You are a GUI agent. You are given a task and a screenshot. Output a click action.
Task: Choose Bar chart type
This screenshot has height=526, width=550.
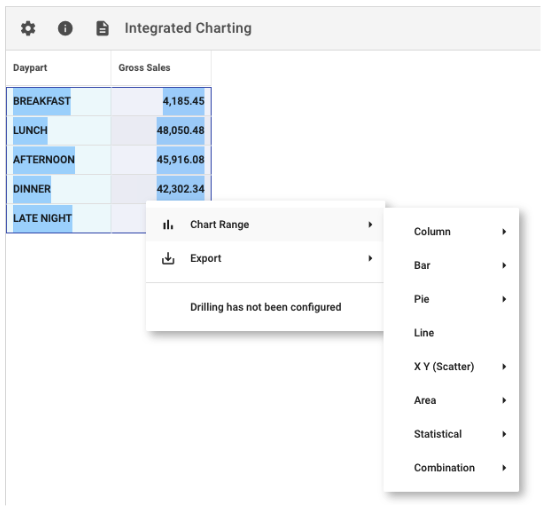tap(451, 265)
